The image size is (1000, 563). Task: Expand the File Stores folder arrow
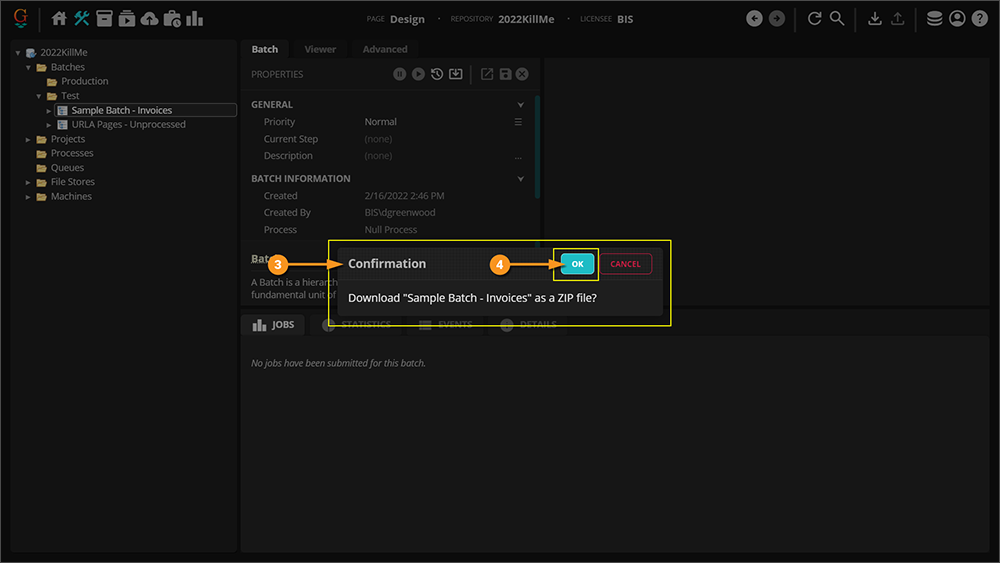(x=28, y=182)
